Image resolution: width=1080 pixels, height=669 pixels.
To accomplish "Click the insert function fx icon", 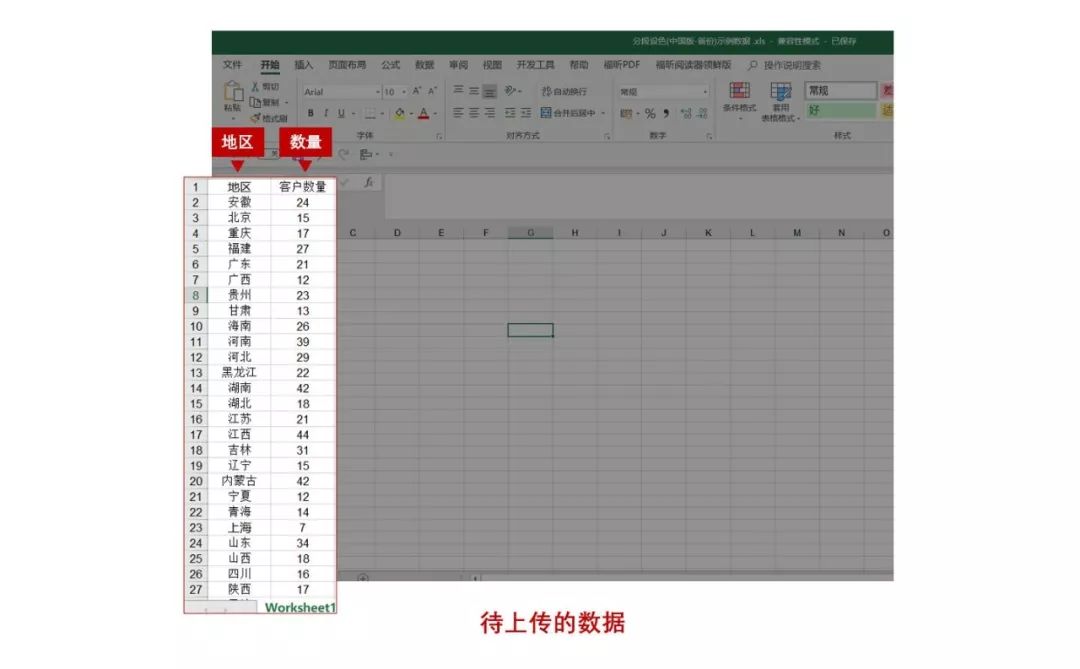I will click(368, 182).
